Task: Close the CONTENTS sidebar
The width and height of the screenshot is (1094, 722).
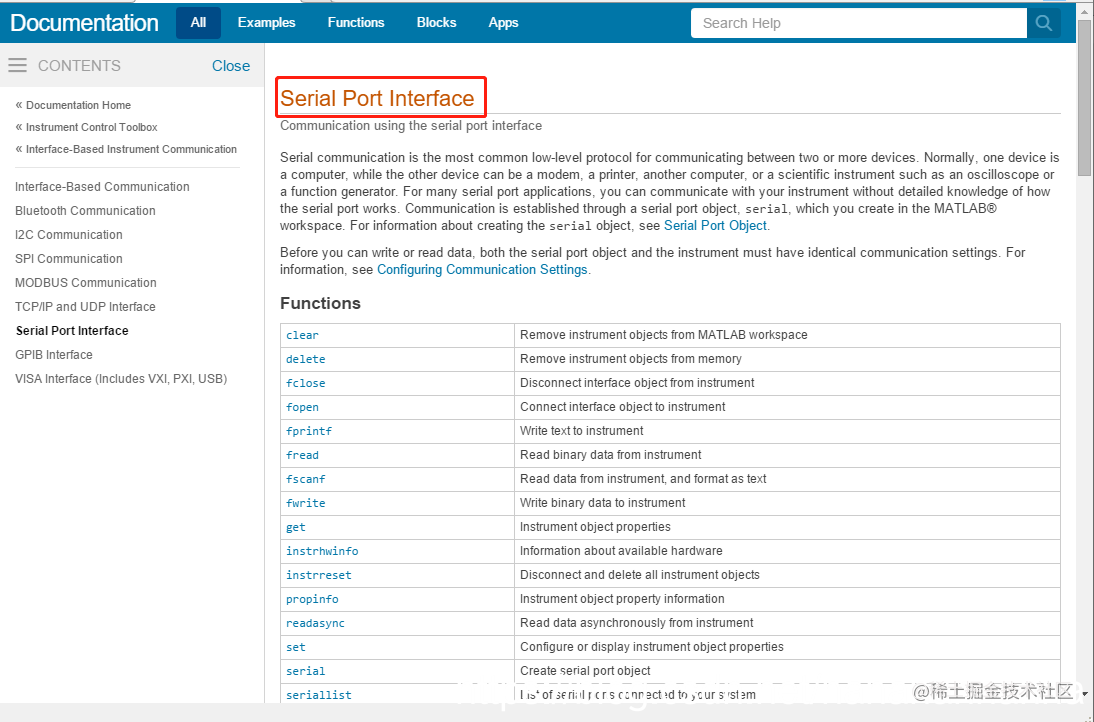Action: [x=231, y=66]
